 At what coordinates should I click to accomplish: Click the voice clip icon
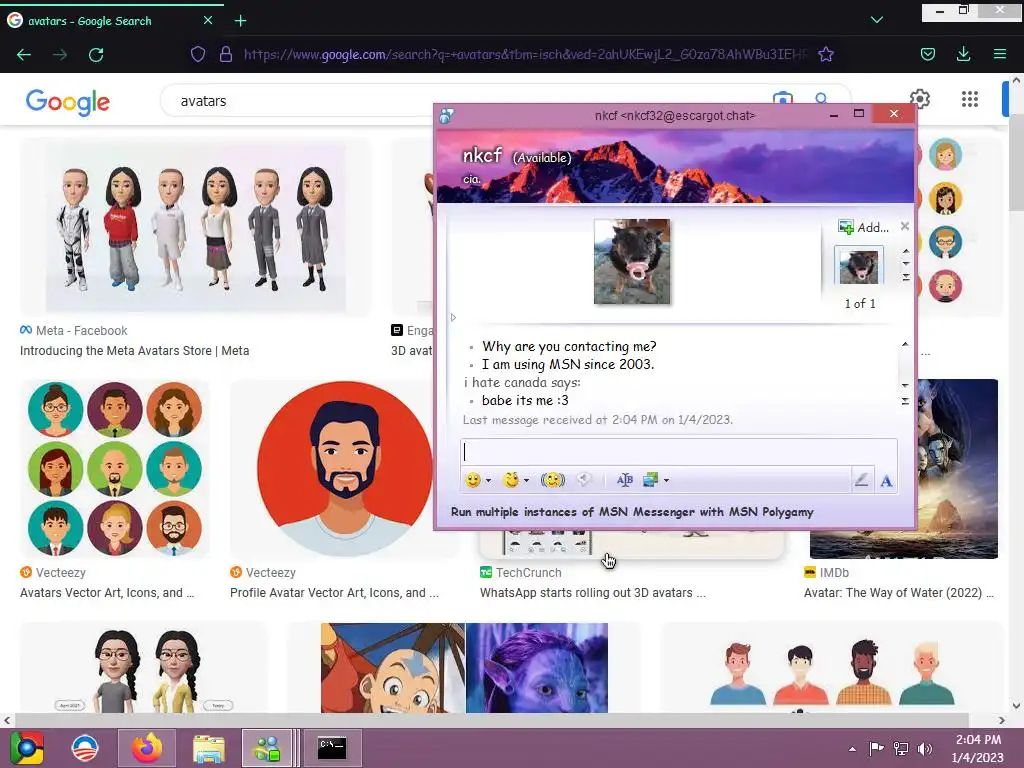(x=583, y=480)
